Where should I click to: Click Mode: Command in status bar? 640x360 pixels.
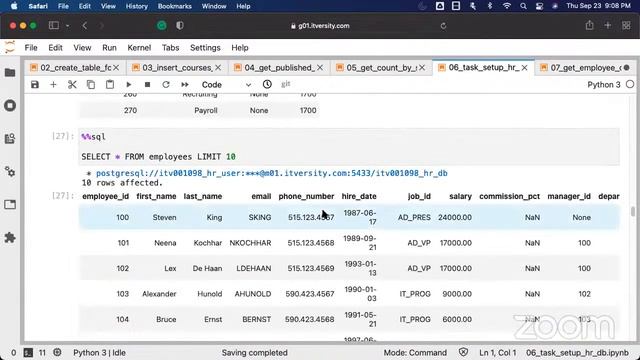coord(415,353)
